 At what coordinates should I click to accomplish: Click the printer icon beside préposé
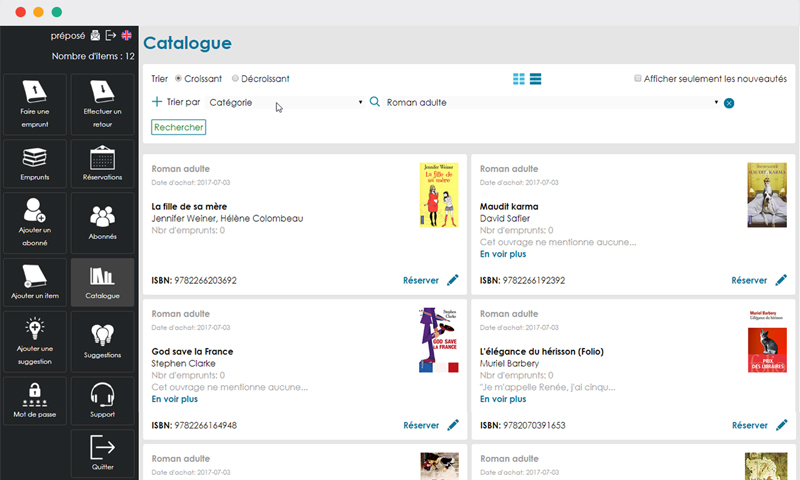[x=95, y=35]
